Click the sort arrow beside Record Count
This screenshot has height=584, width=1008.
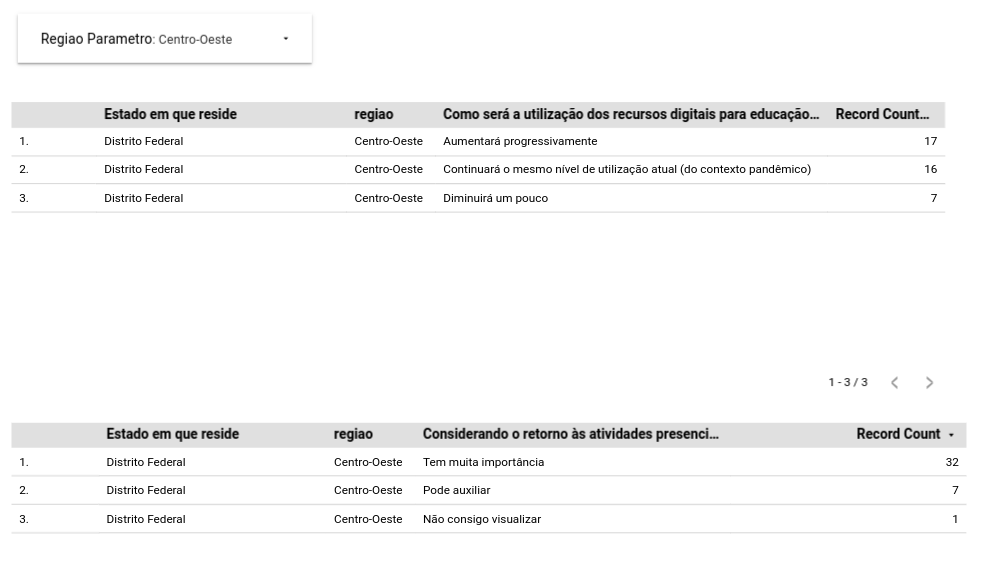pos(951,435)
